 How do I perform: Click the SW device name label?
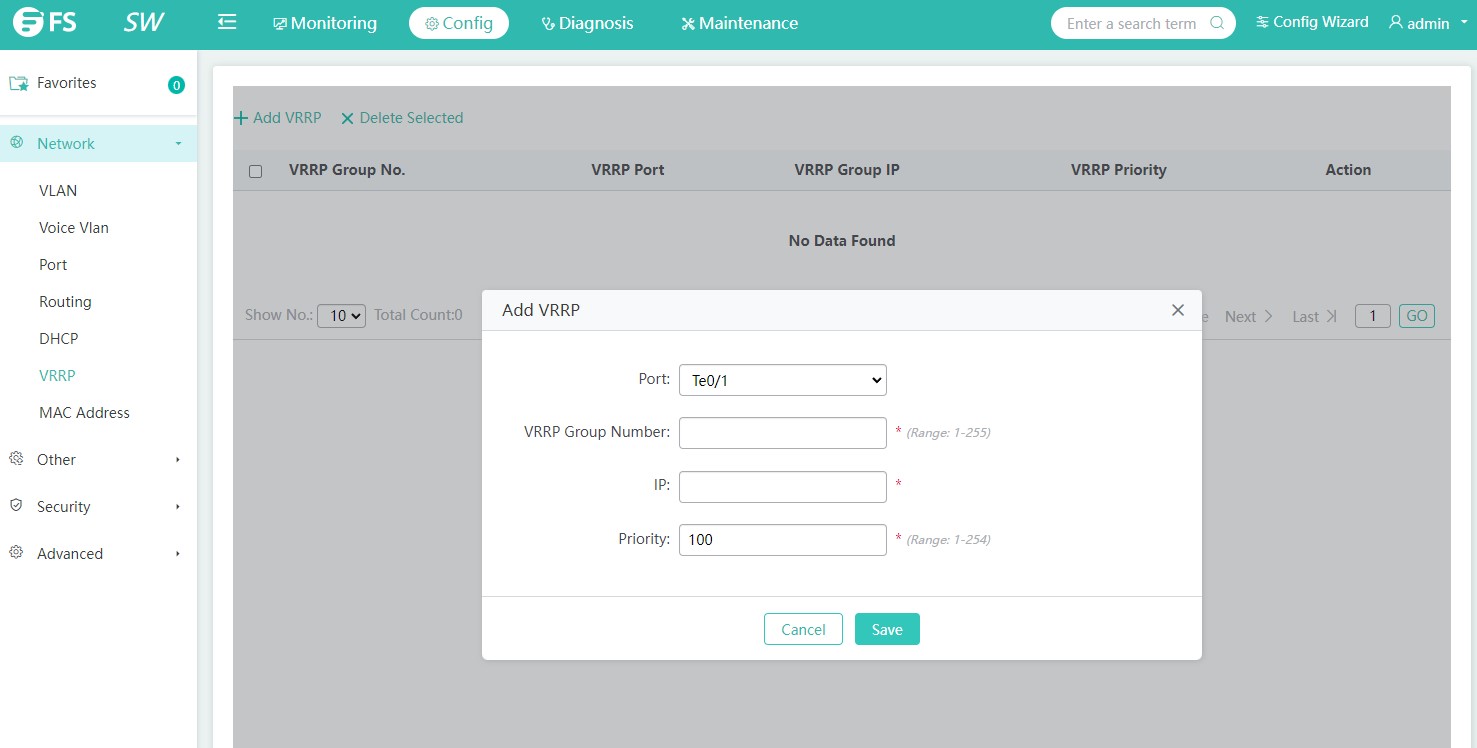click(144, 22)
